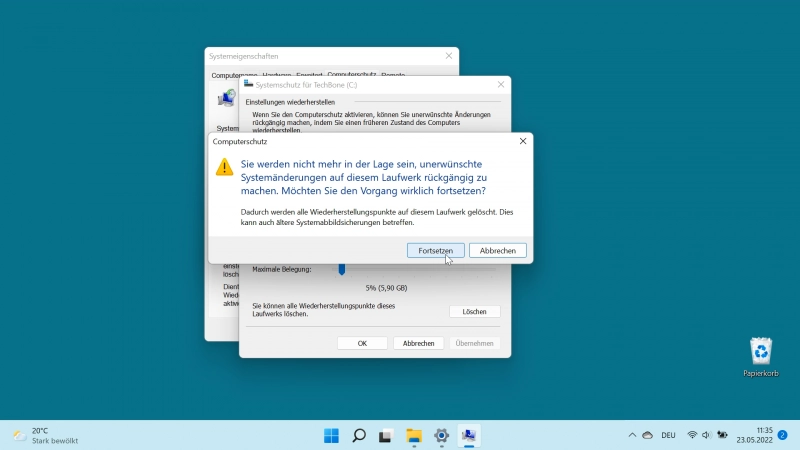
Task: Click the Einstellungen wiederherstellen heading
Action: coord(290,102)
